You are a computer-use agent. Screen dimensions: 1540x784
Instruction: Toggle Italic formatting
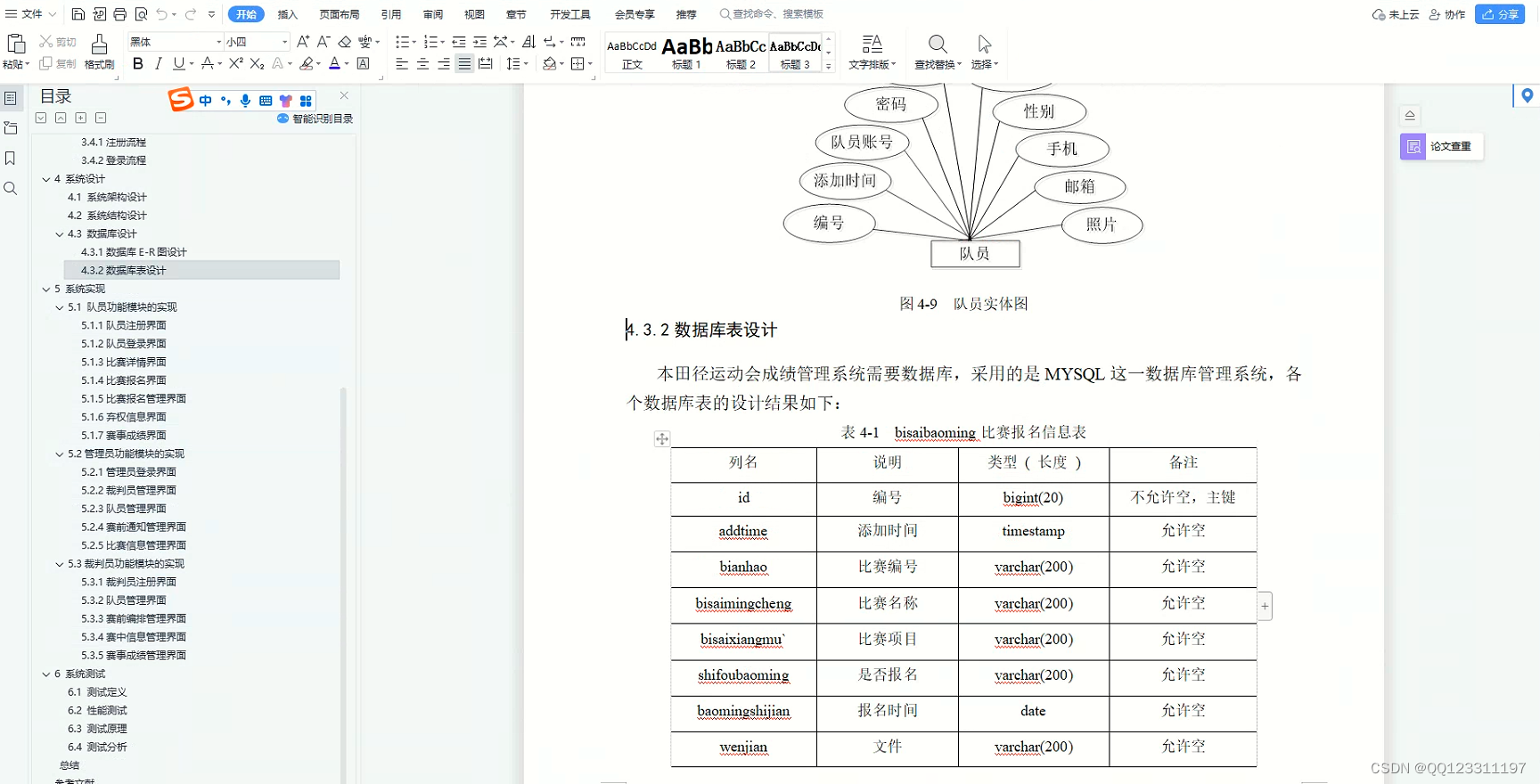pyautogui.click(x=159, y=63)
